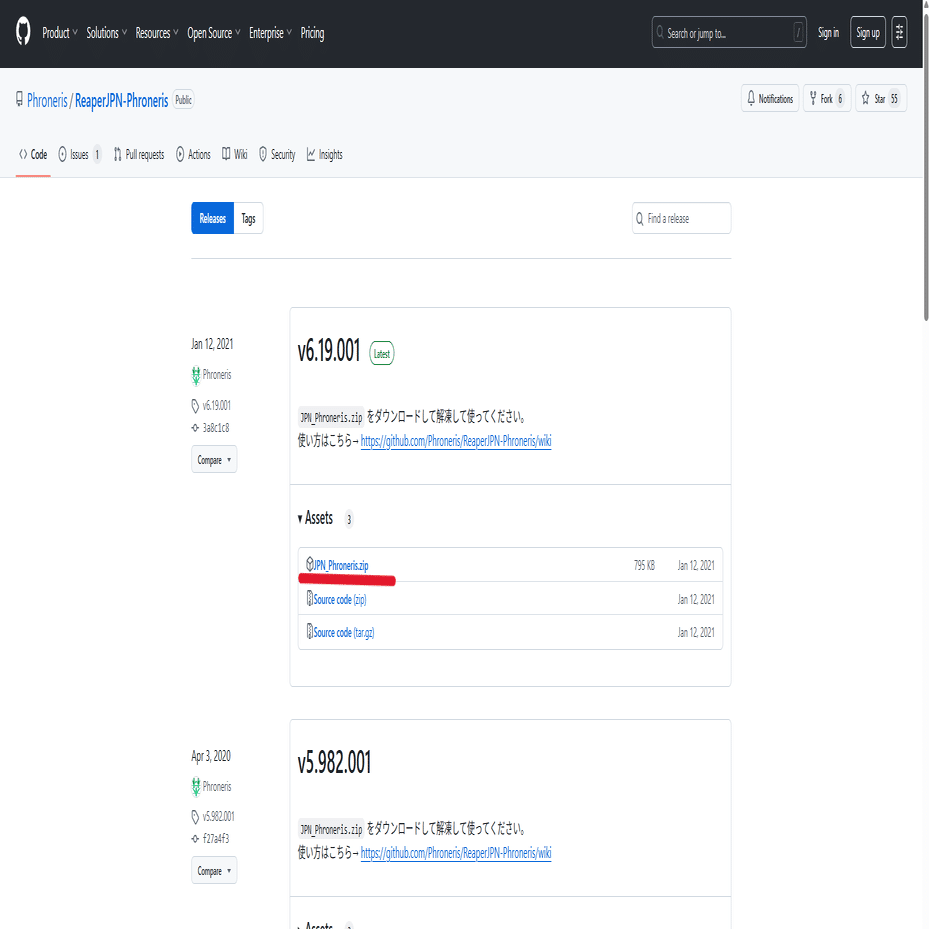
Task: Star the repository
Action: tap(880, 98)
